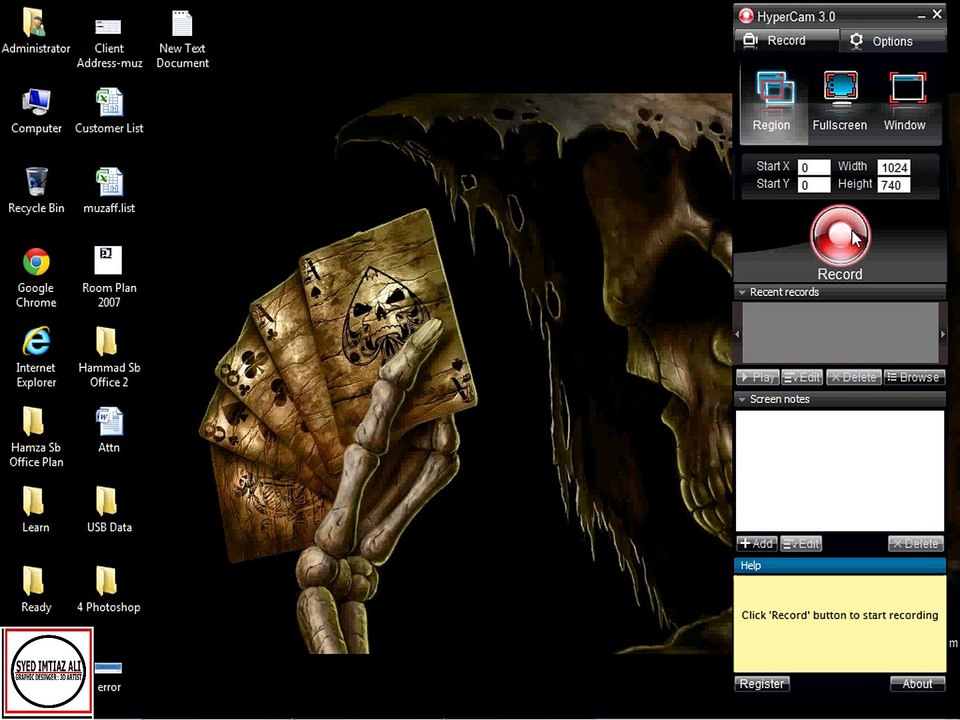
Task: Collapse the Recent records section
Action: 742,293
